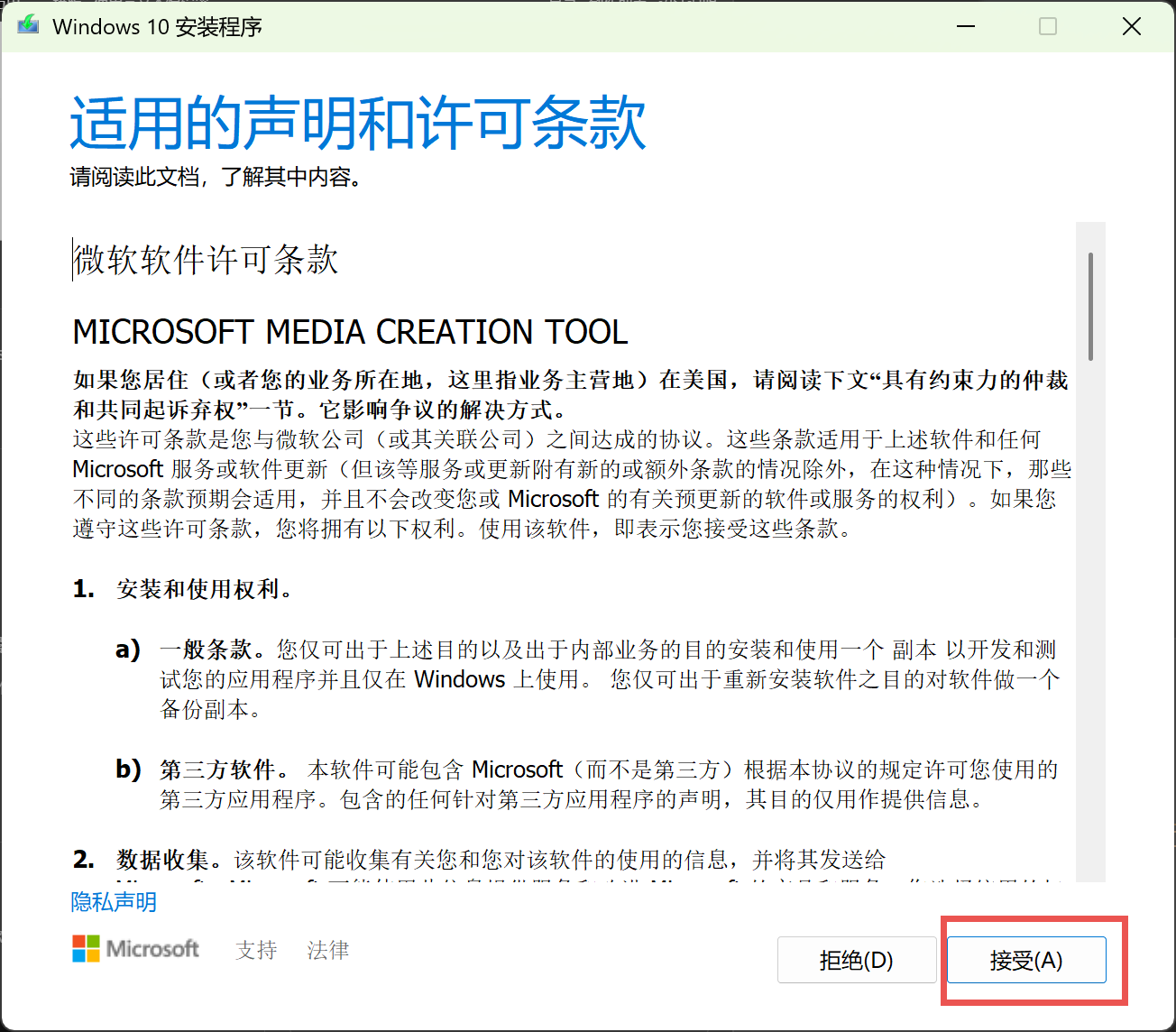1176x1032 pixels.
Task: Open the 隐私声明 privacy statement link
Action: click(x=114, y=901)
